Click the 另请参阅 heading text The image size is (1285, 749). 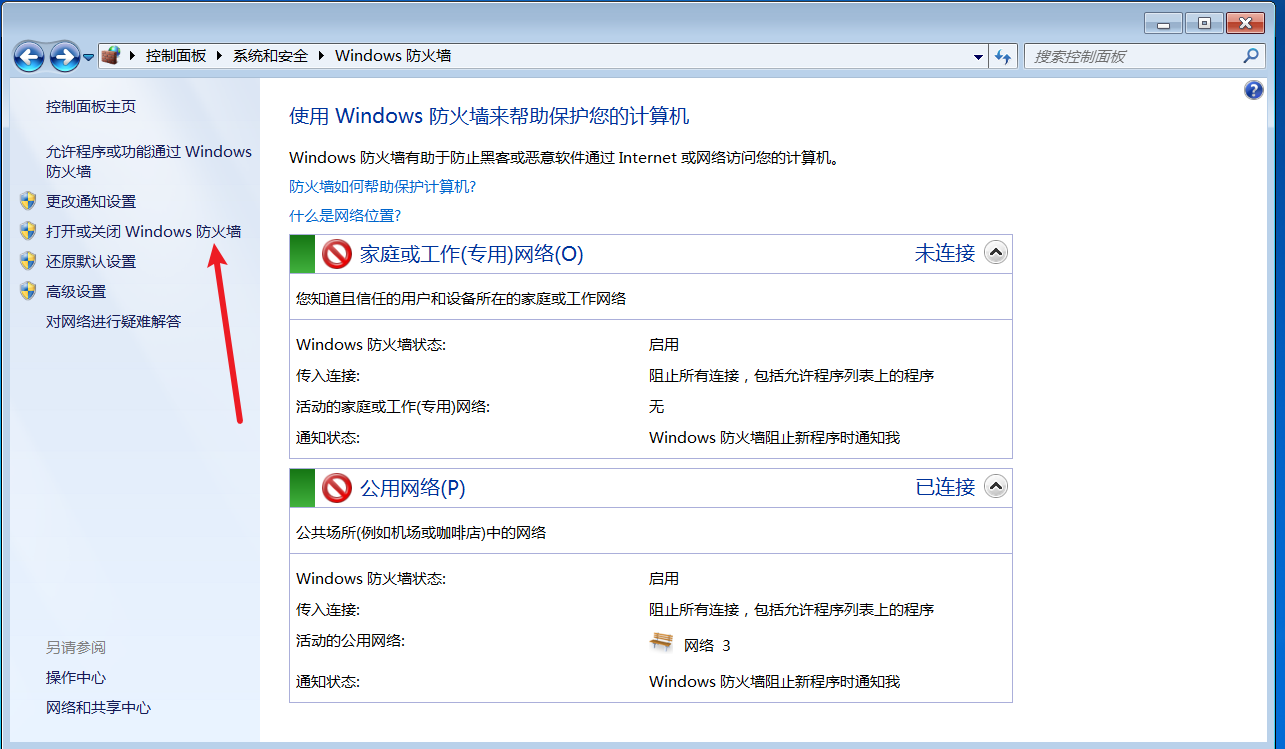(x=76, y=647)
